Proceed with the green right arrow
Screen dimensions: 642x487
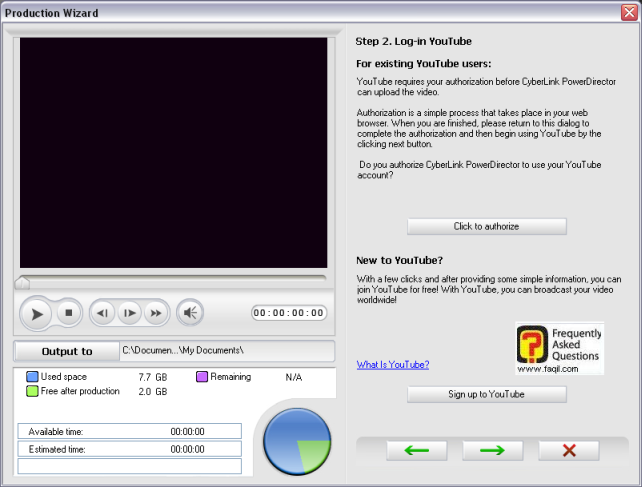click(x=493, y=451)
